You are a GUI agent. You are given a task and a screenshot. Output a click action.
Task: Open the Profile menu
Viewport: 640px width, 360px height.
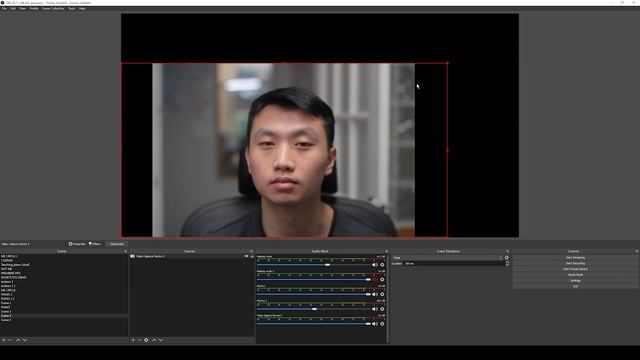tap(34, 9)
